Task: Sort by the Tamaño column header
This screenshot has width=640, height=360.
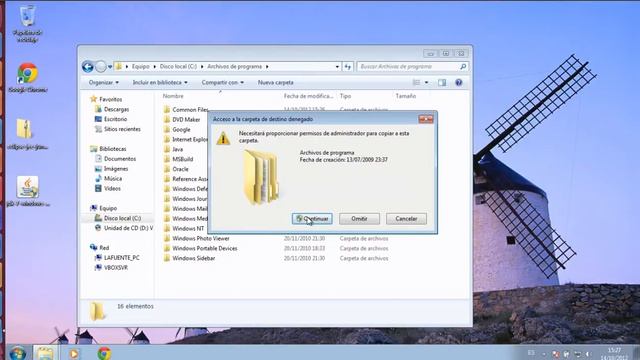Action: pyautogui.click(x=405, y=96)
